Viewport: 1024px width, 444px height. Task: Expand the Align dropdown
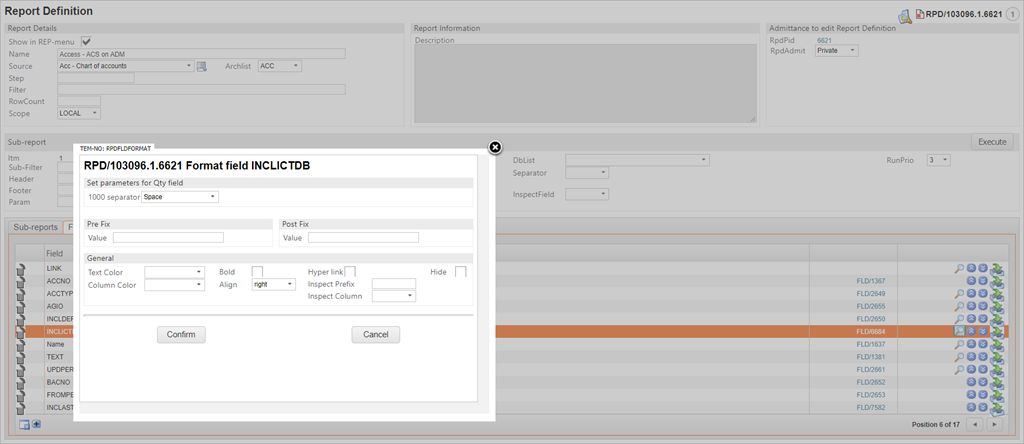(x=274, y=284)
